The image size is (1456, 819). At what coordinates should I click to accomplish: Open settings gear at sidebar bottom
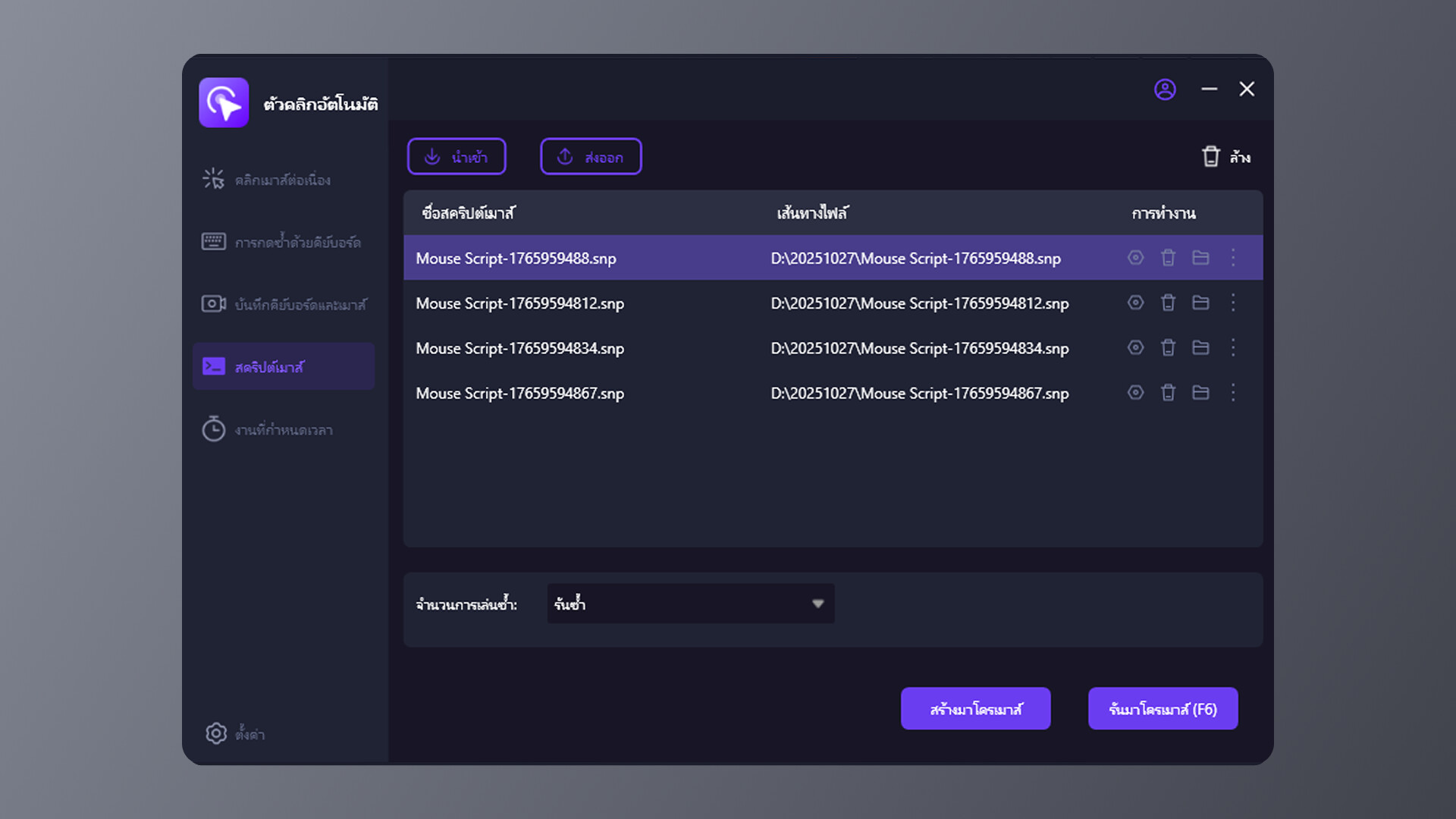[216, 733]
